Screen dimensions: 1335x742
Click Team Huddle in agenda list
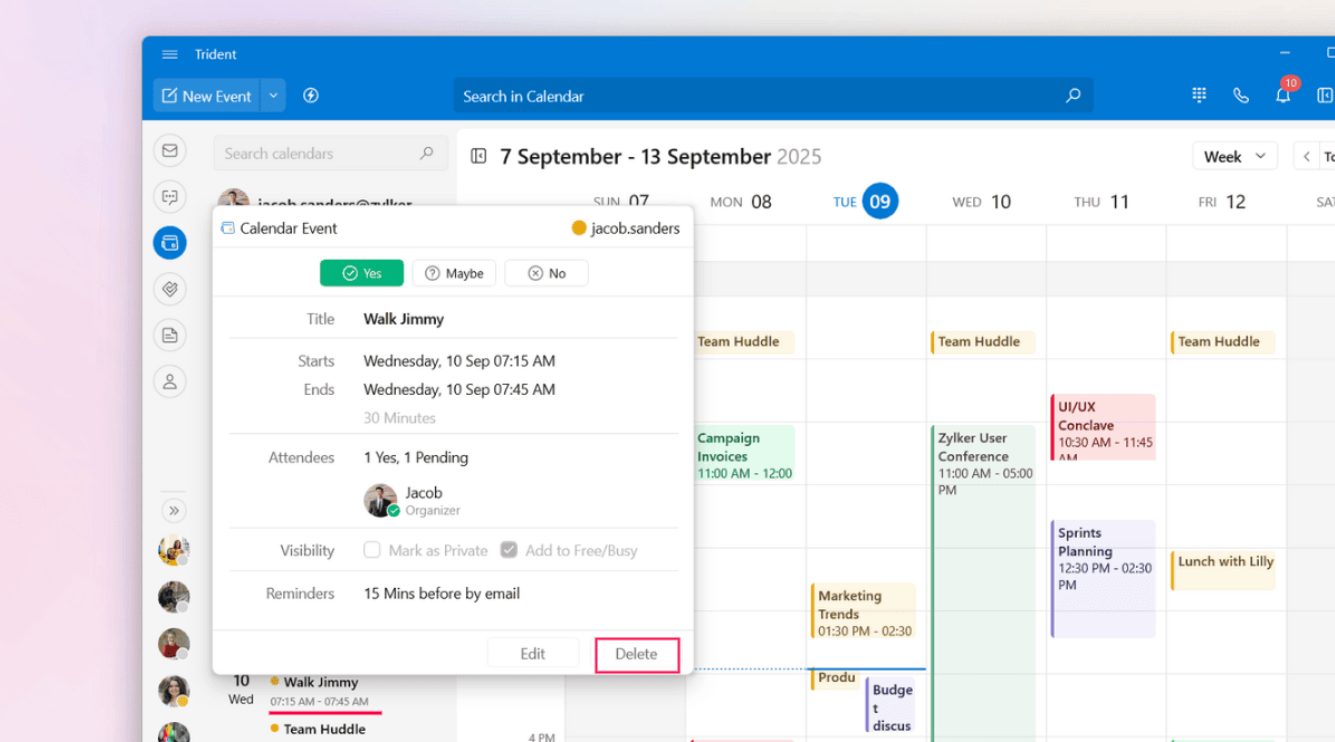(x=324, y=729)
